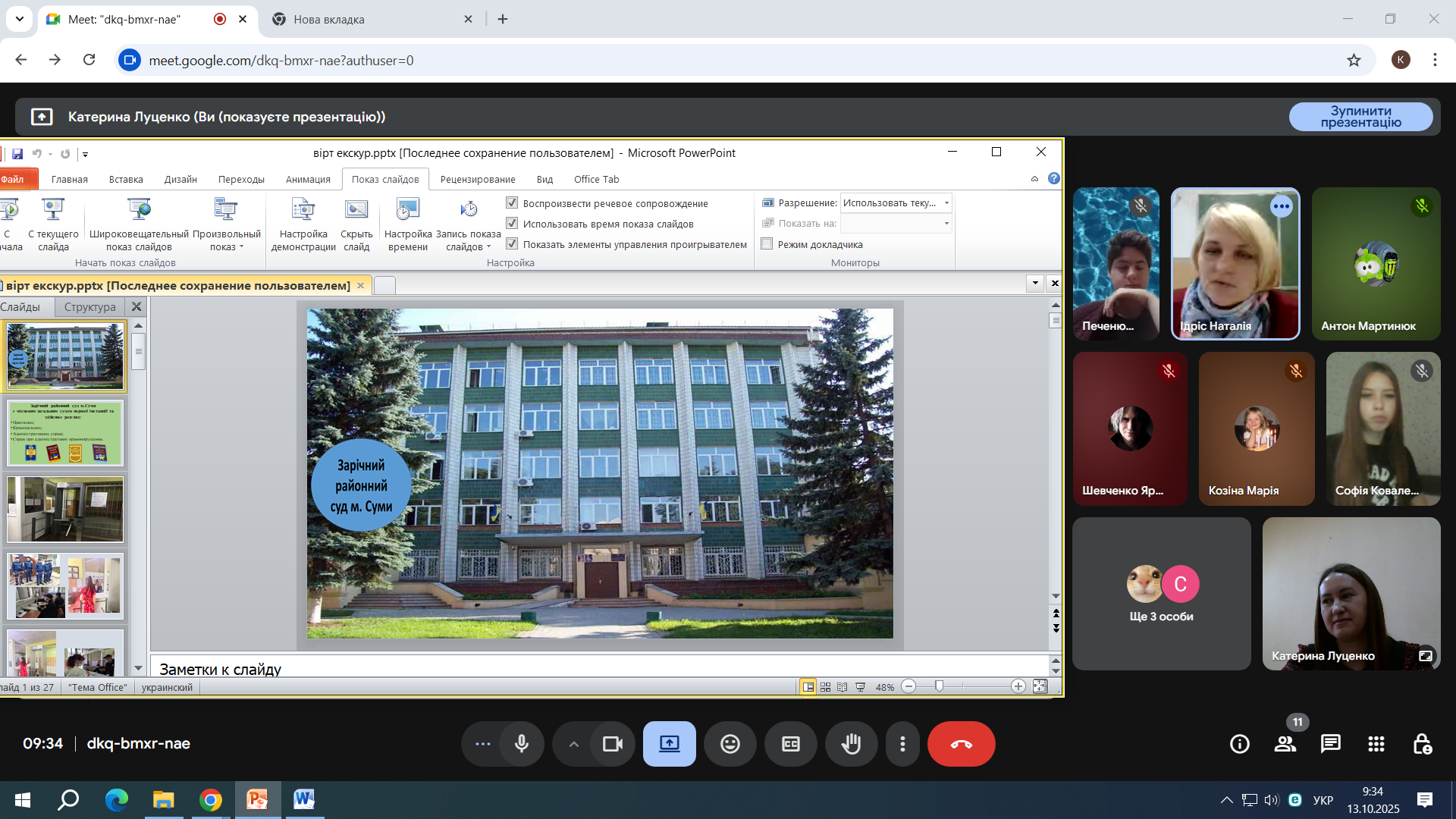Image resolution: width=1456 pixels, height=819 pixels.
Task: Click Hide Slide icon in ribbon
Action: [356, 210]
